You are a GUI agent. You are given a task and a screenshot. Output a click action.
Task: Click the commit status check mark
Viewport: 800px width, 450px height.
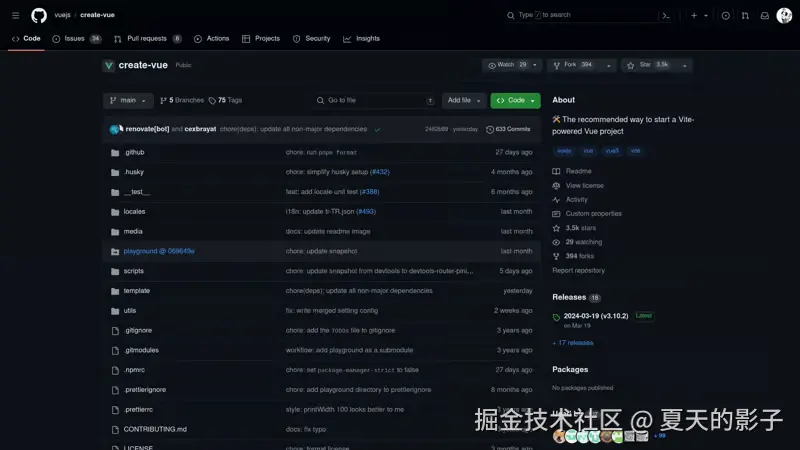tap(377, 130)
